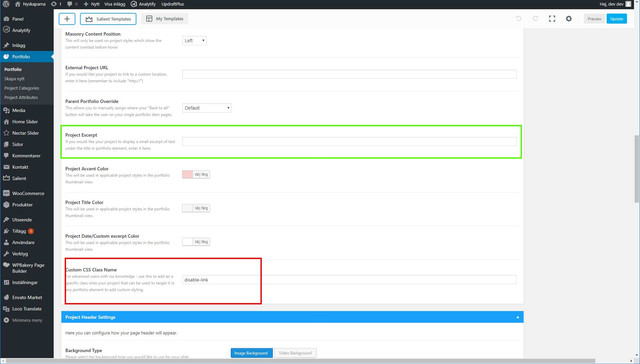Click the External Project URL field
Screen dimensions: 640x364
[x=349, y=74]
